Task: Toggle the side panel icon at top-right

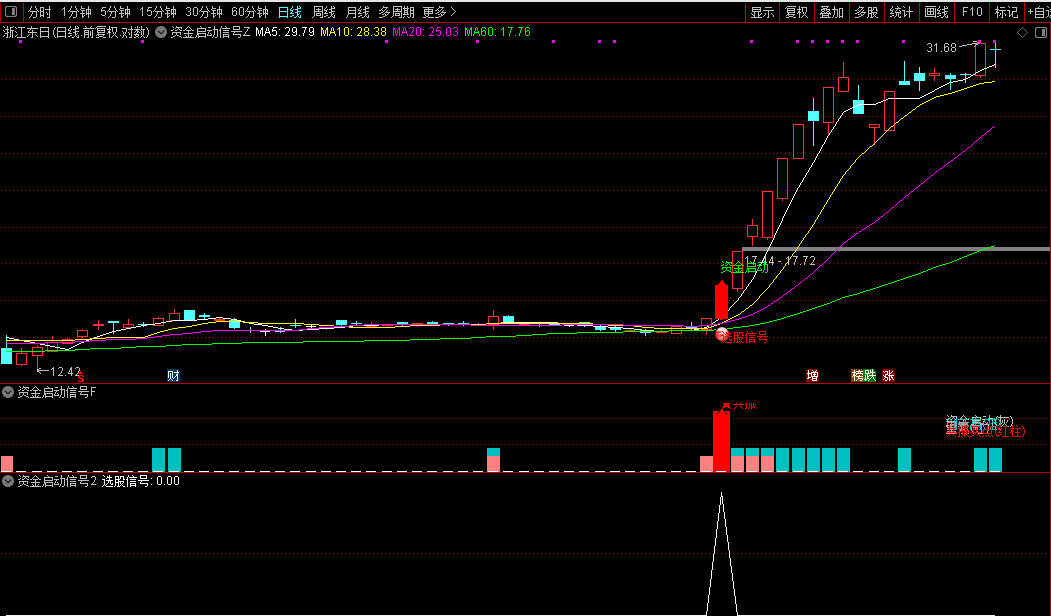Action: coord(1041,32)
